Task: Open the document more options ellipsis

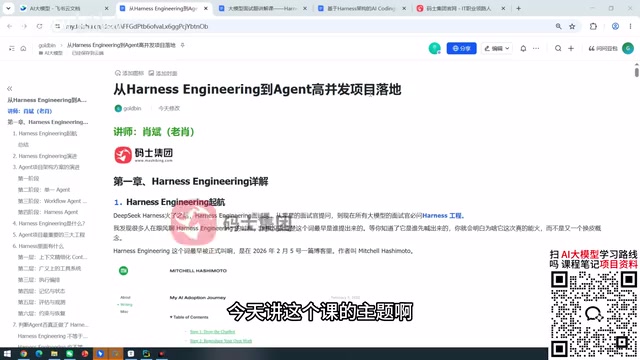Action: point(536,48)
